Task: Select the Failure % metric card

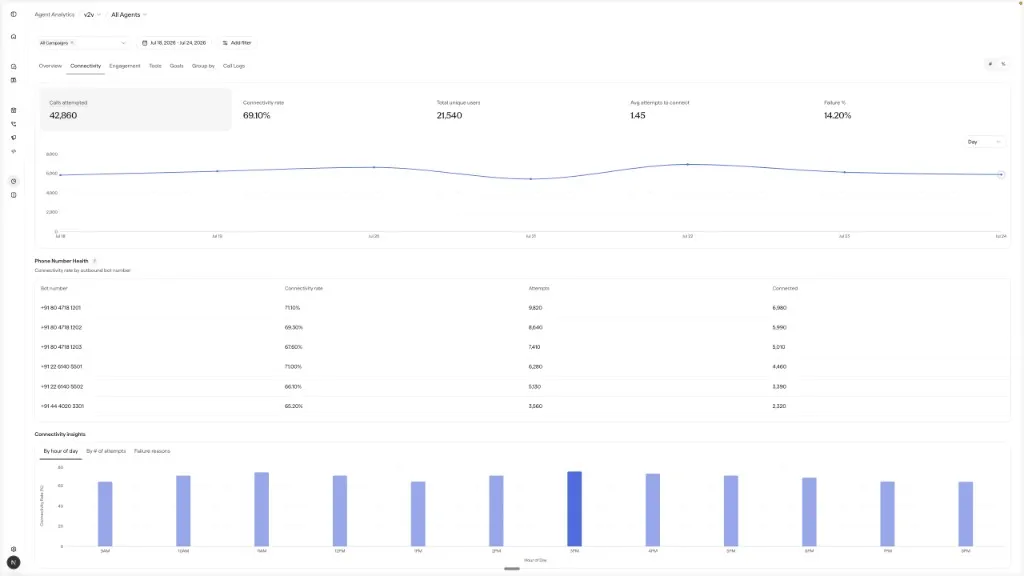Action: pyautogui.click(x=912, y=110)
